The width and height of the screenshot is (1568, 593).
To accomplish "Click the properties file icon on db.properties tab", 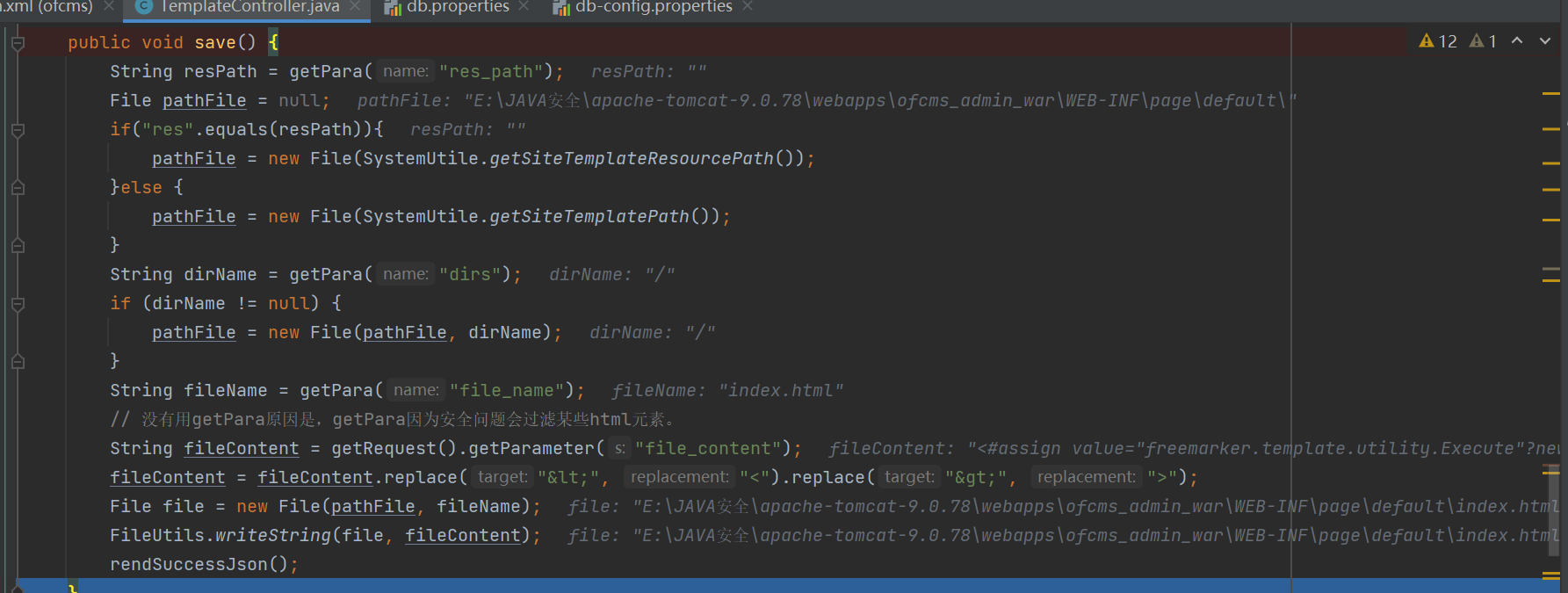I will coord(392,8).
